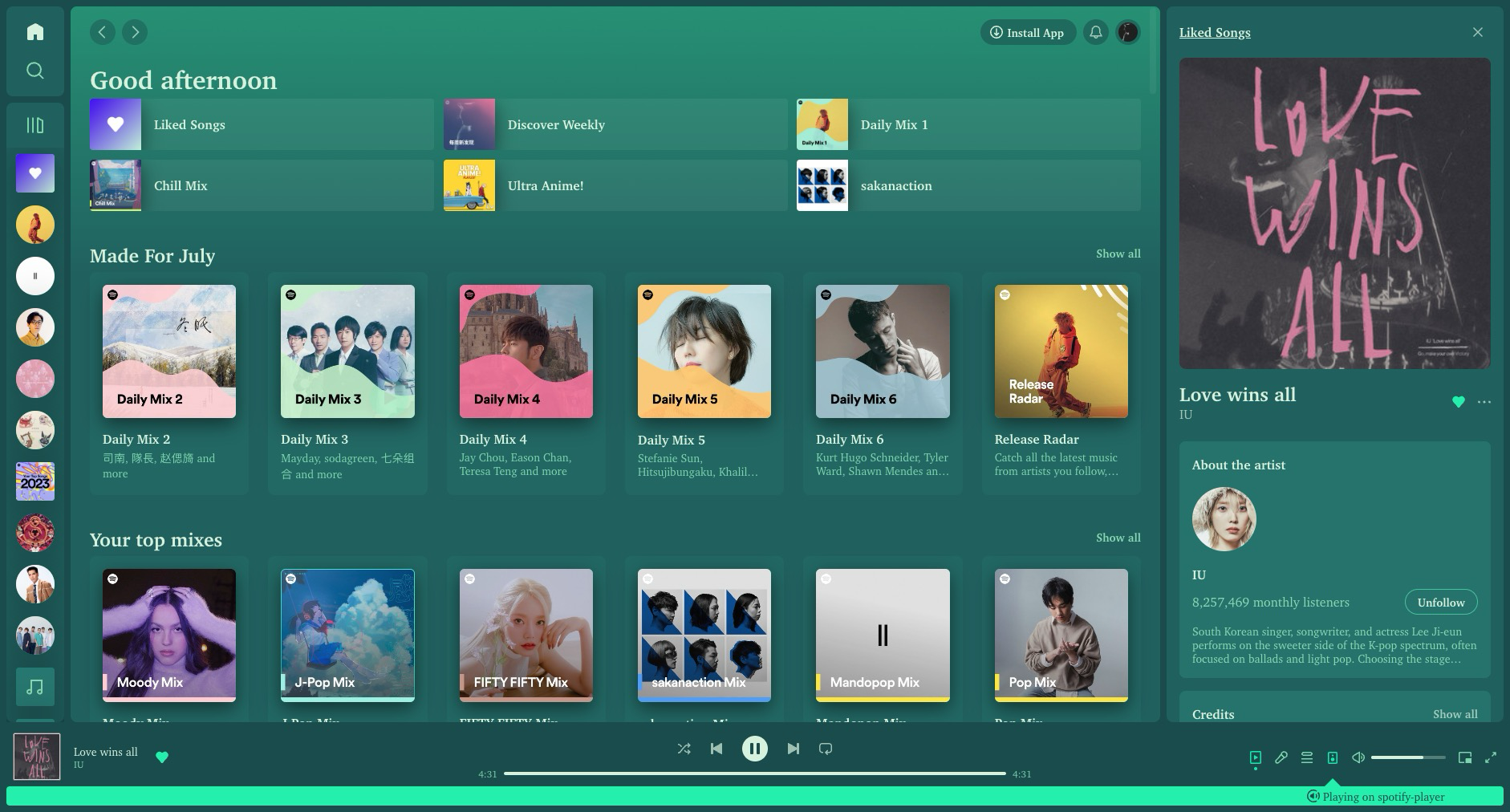Viewport: 1510px width, 812px height.
Task: Open Liked Songs link in side panel
Action: pyautogui.click(x=1215, y=32)
